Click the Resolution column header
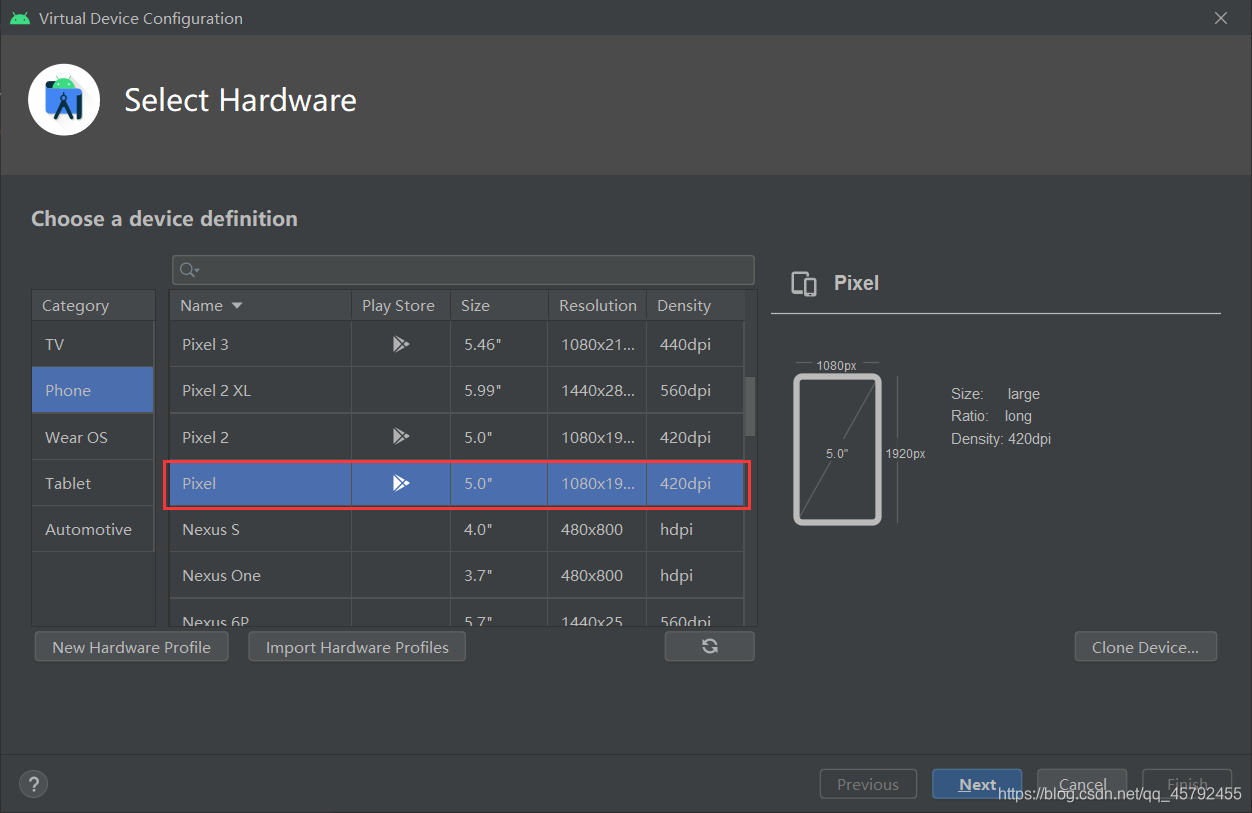The height and width of the screenshot is (813, 1252). pyautogui.click(x=597, y=305)
